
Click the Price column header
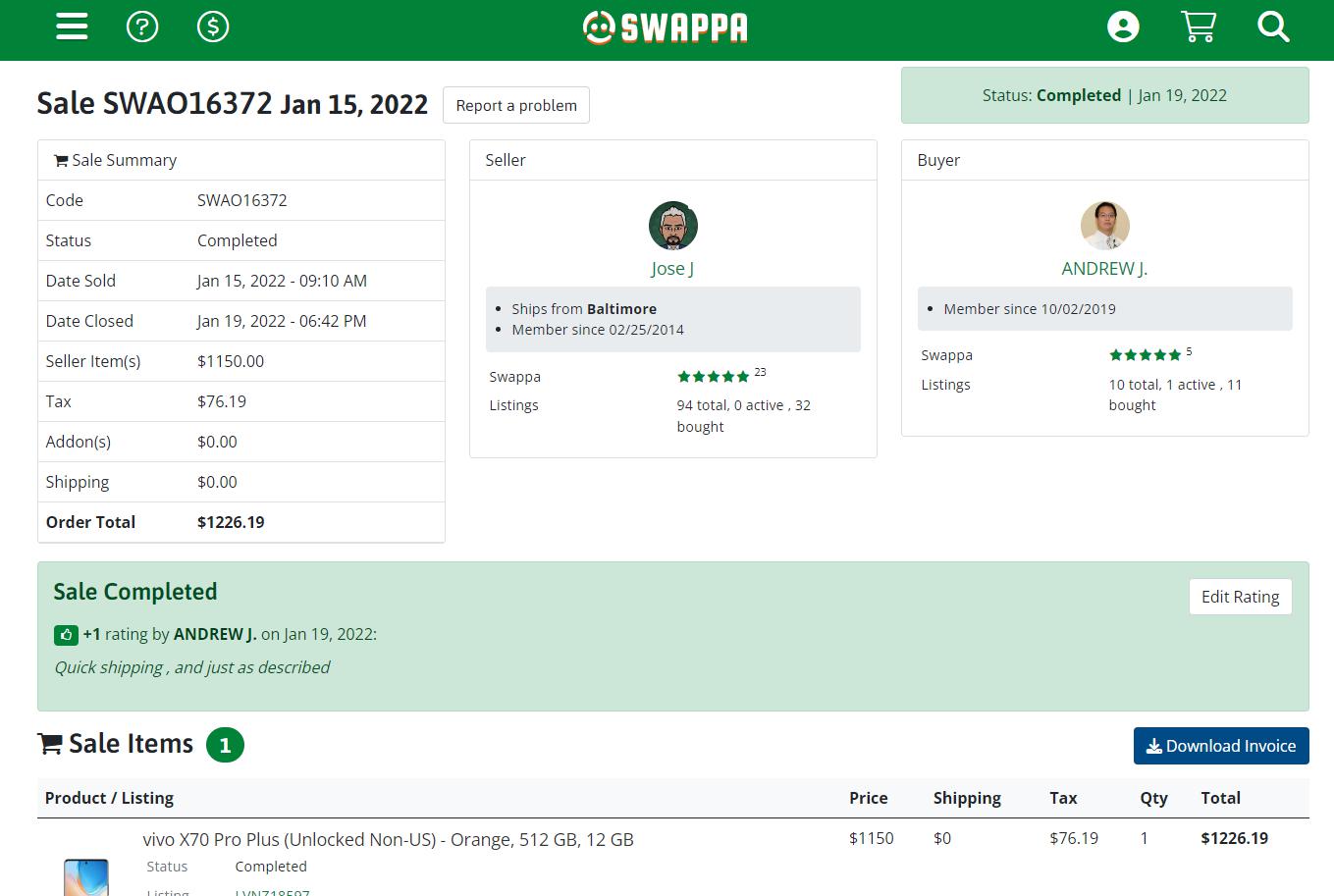click(x=869, y=798)
